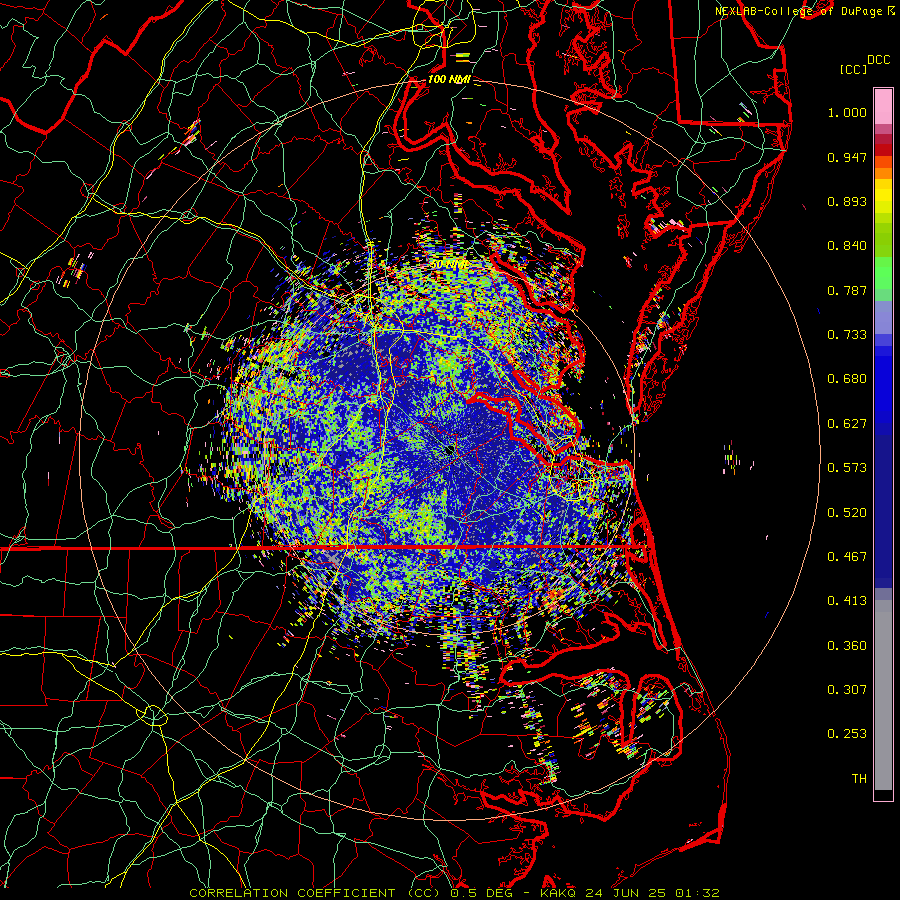Image resolution: width=900 pixels, height=900 pixels.
Task: Select the 0.520 legend value
Action: coord(847,513)
